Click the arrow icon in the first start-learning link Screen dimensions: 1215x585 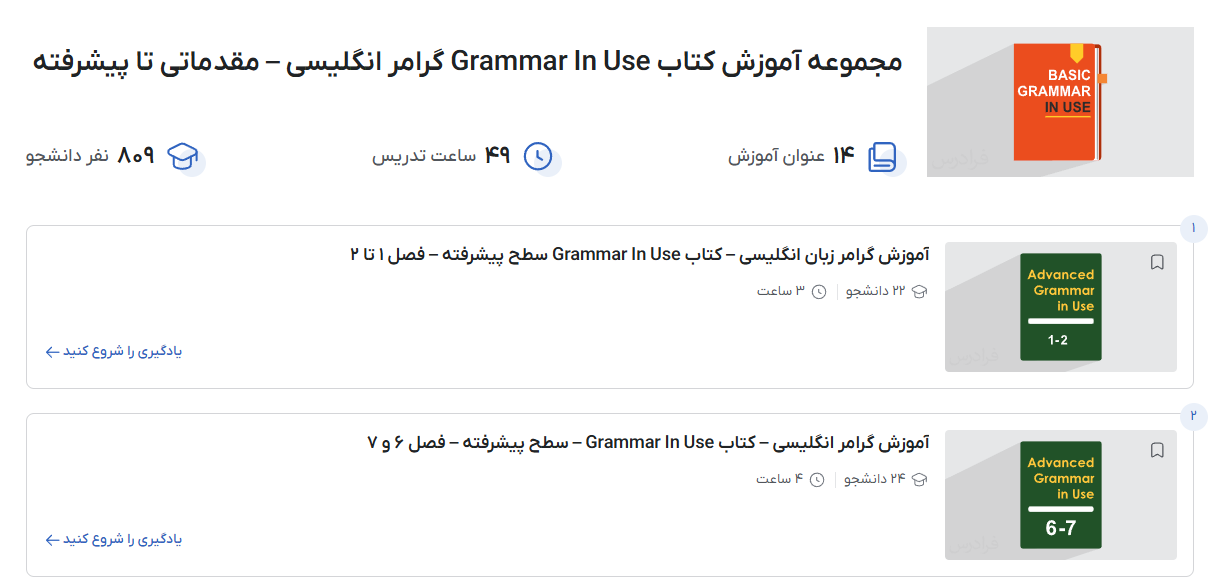coord(49,352)
